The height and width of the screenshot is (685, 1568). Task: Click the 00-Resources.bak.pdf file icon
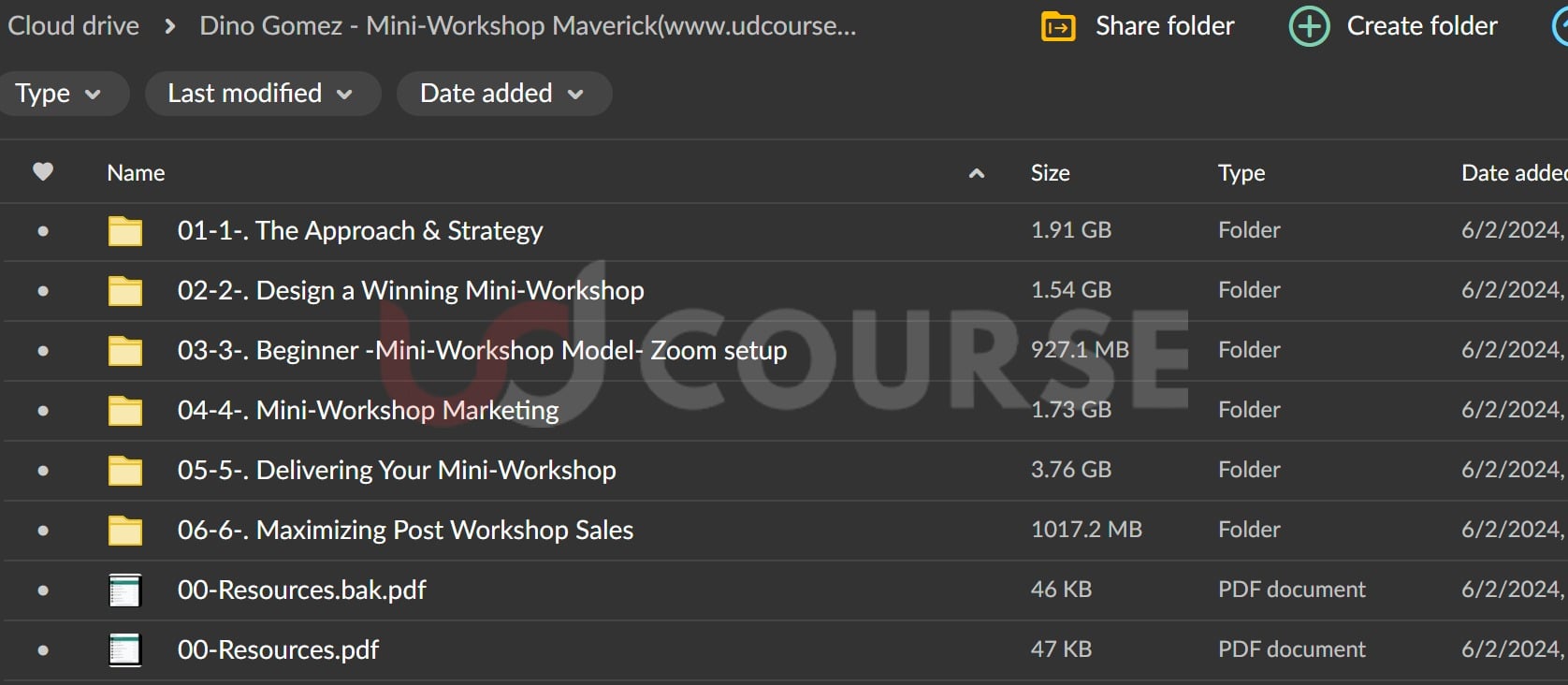(125, 590)
